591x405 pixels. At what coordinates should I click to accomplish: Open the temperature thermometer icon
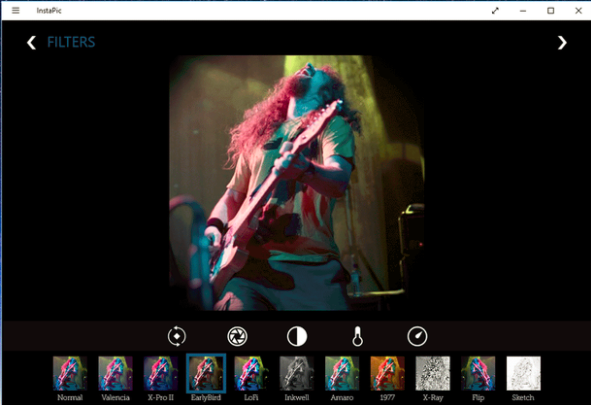click(357, 336)
